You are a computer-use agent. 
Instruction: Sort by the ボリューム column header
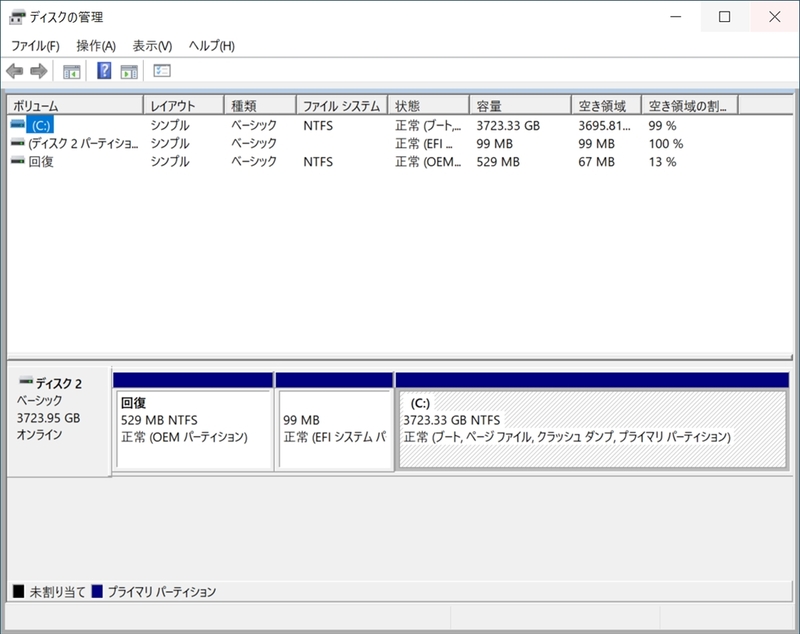75,106
